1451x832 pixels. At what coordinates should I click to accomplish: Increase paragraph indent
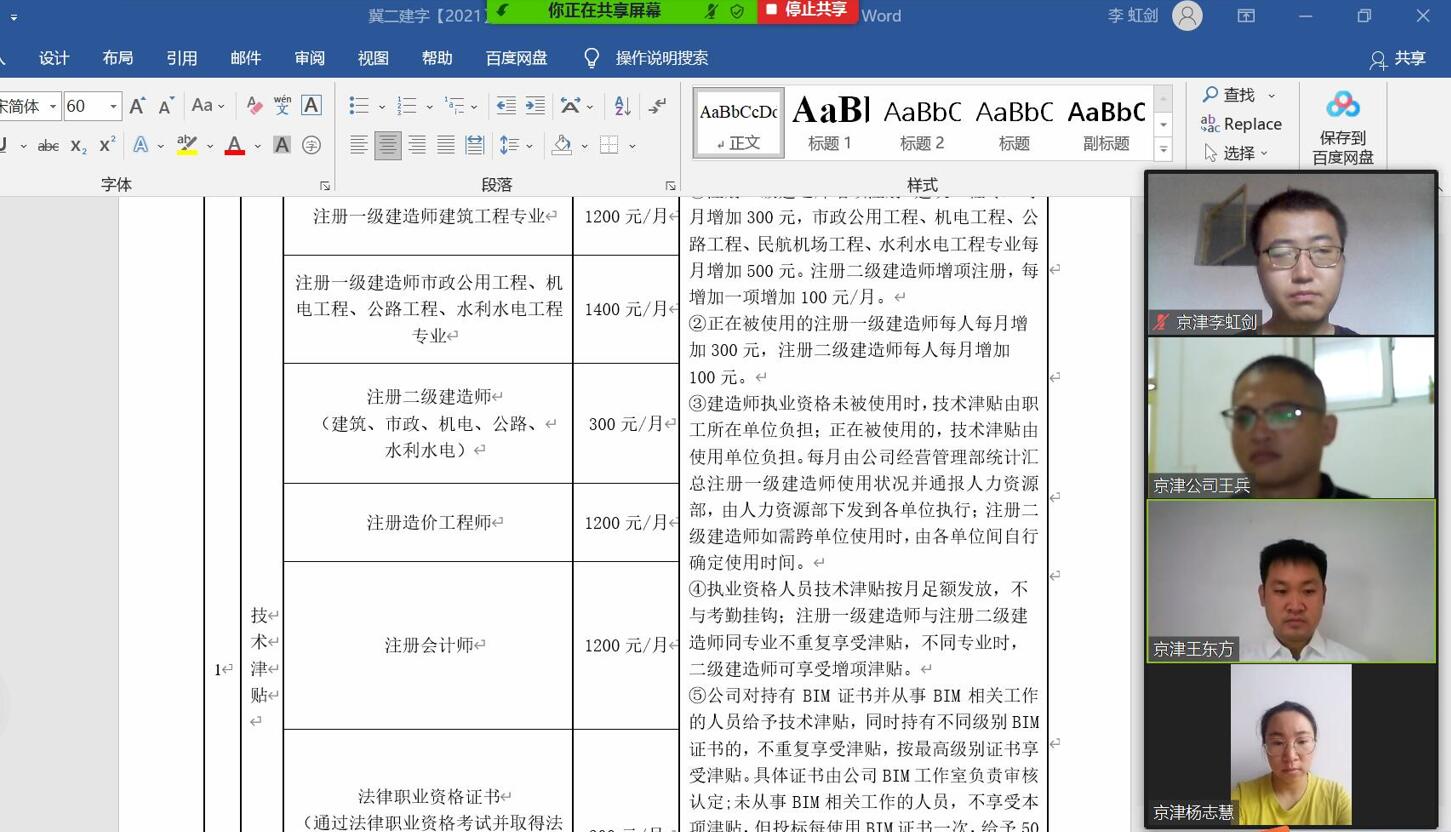(535, 106)
